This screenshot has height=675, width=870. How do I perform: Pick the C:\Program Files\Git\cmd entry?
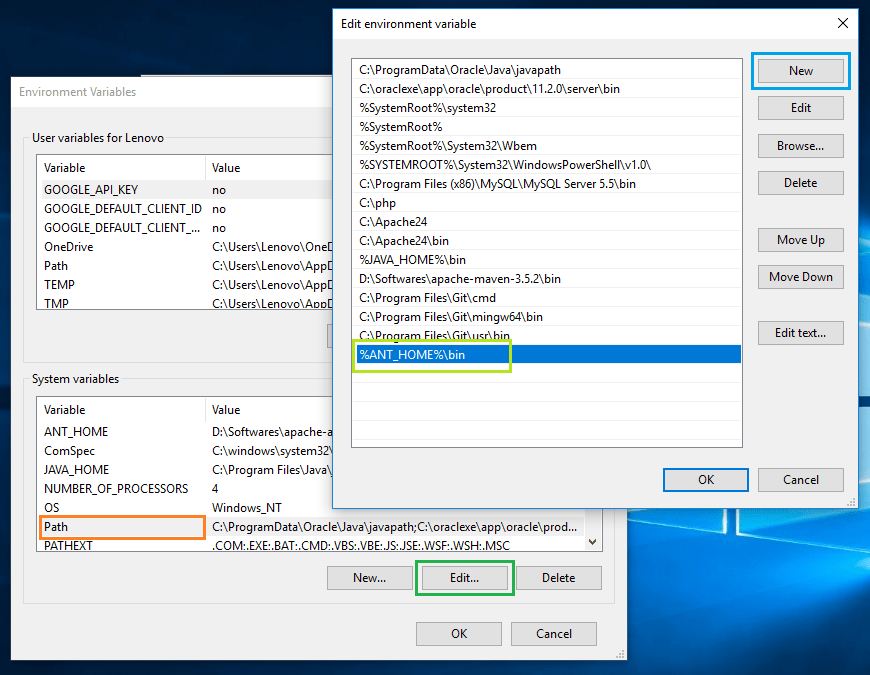(428, 297)
